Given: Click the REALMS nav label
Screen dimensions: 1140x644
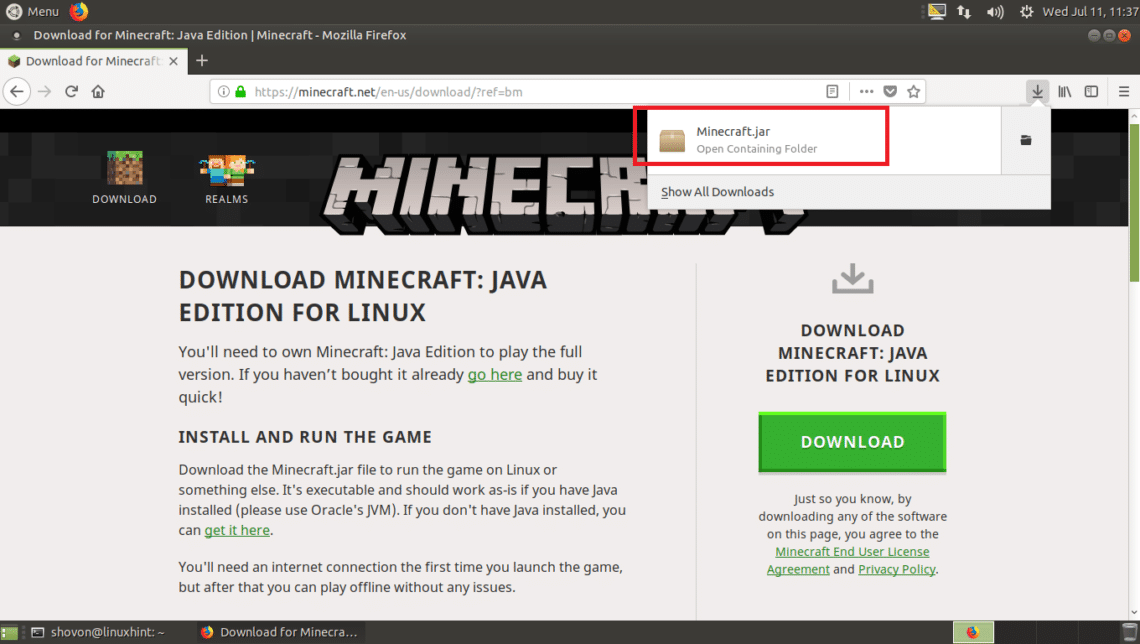Looking at the screenshot, I should pyautogui.click(x=227, y=199).
